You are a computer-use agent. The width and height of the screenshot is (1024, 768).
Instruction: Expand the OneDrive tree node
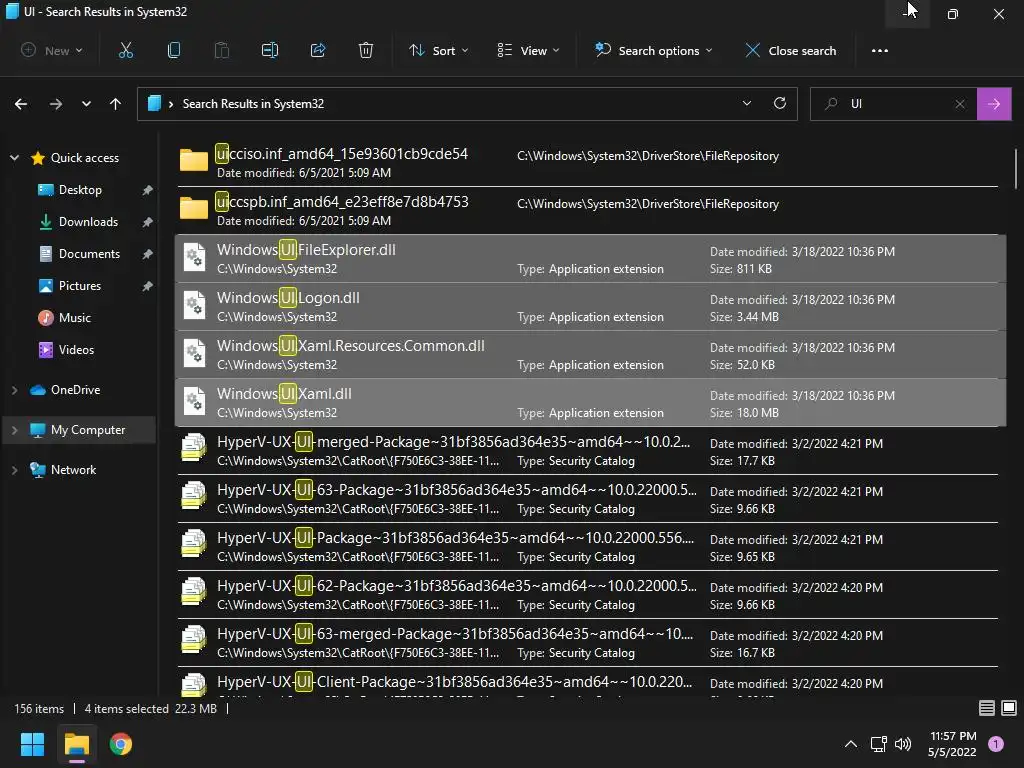(14, 390)
